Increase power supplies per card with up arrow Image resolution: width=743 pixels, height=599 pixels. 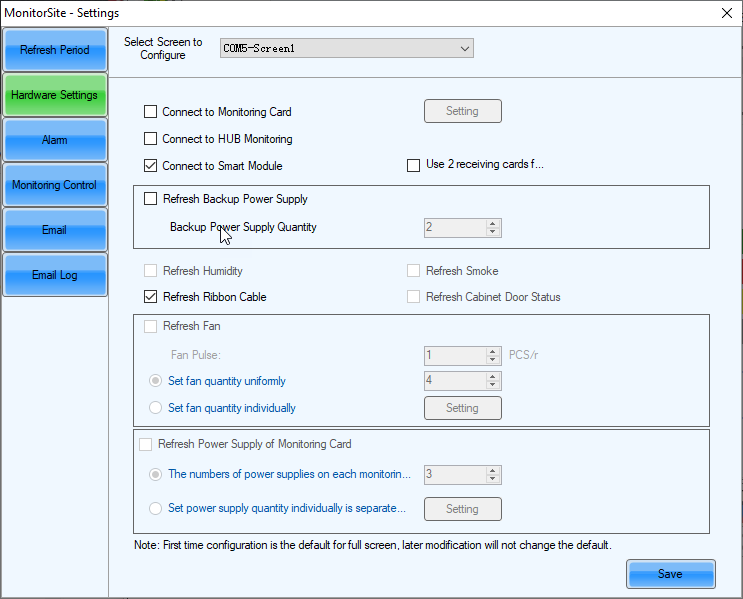point(493,471)
